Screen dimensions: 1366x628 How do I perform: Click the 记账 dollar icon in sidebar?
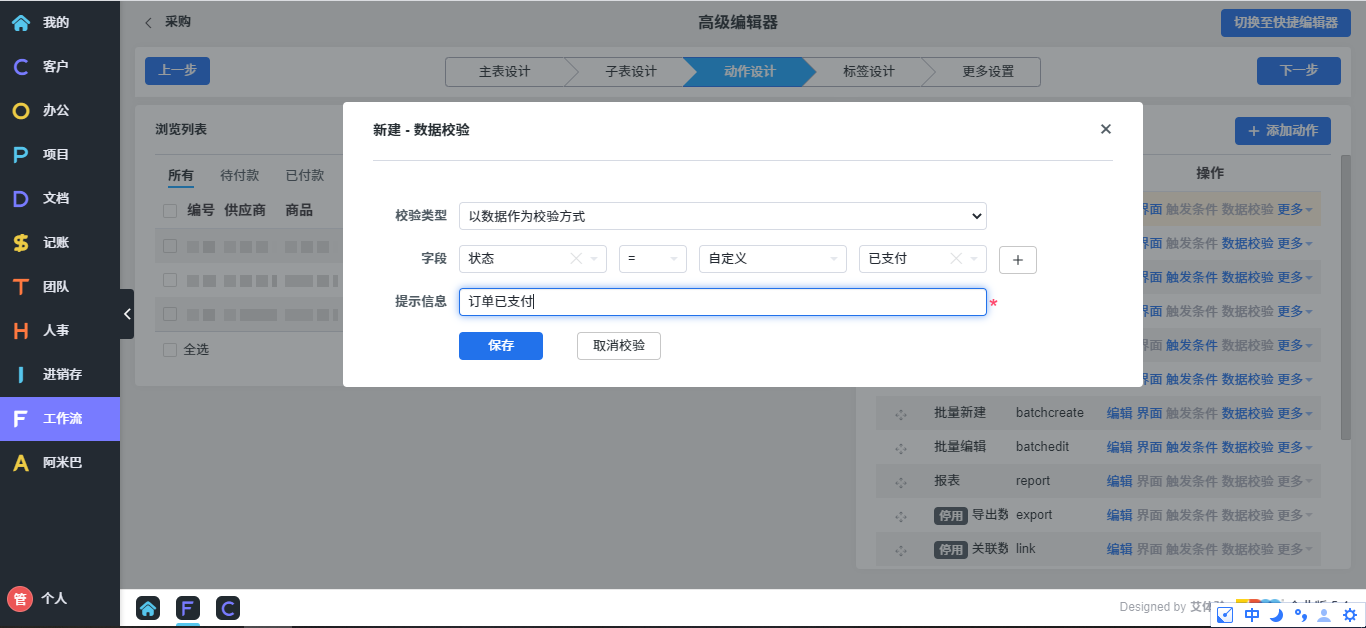click(x=21, y=242)
